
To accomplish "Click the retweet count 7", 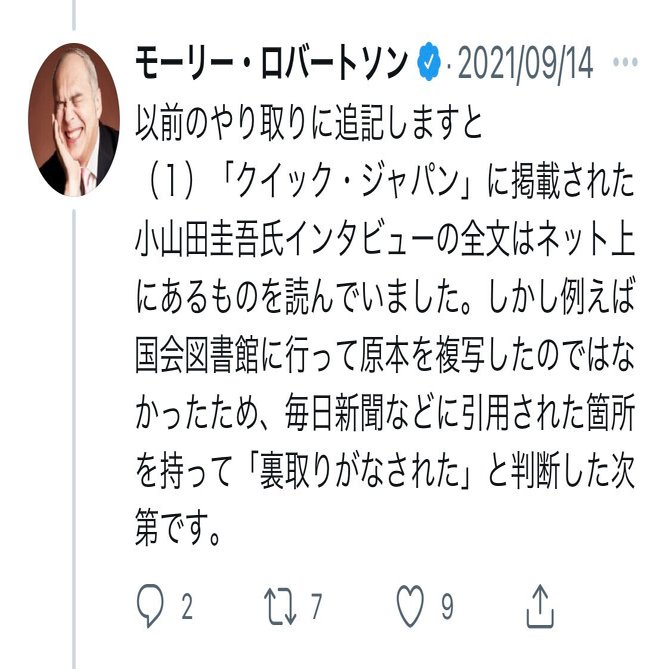I will [x=316, y=606].
